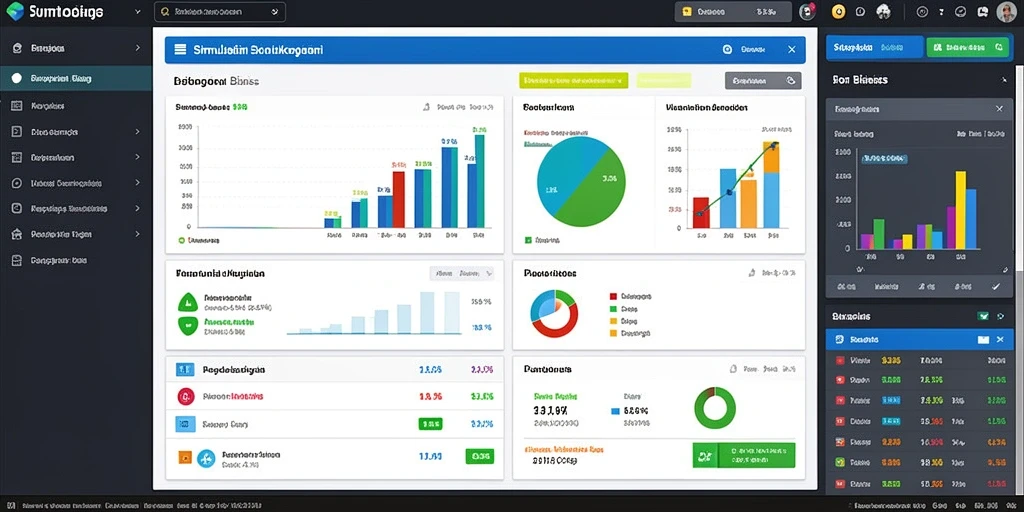1024x512 pixels.
Task: Click the lower green shield icon in the forecast card
Action: click(187, 325)
